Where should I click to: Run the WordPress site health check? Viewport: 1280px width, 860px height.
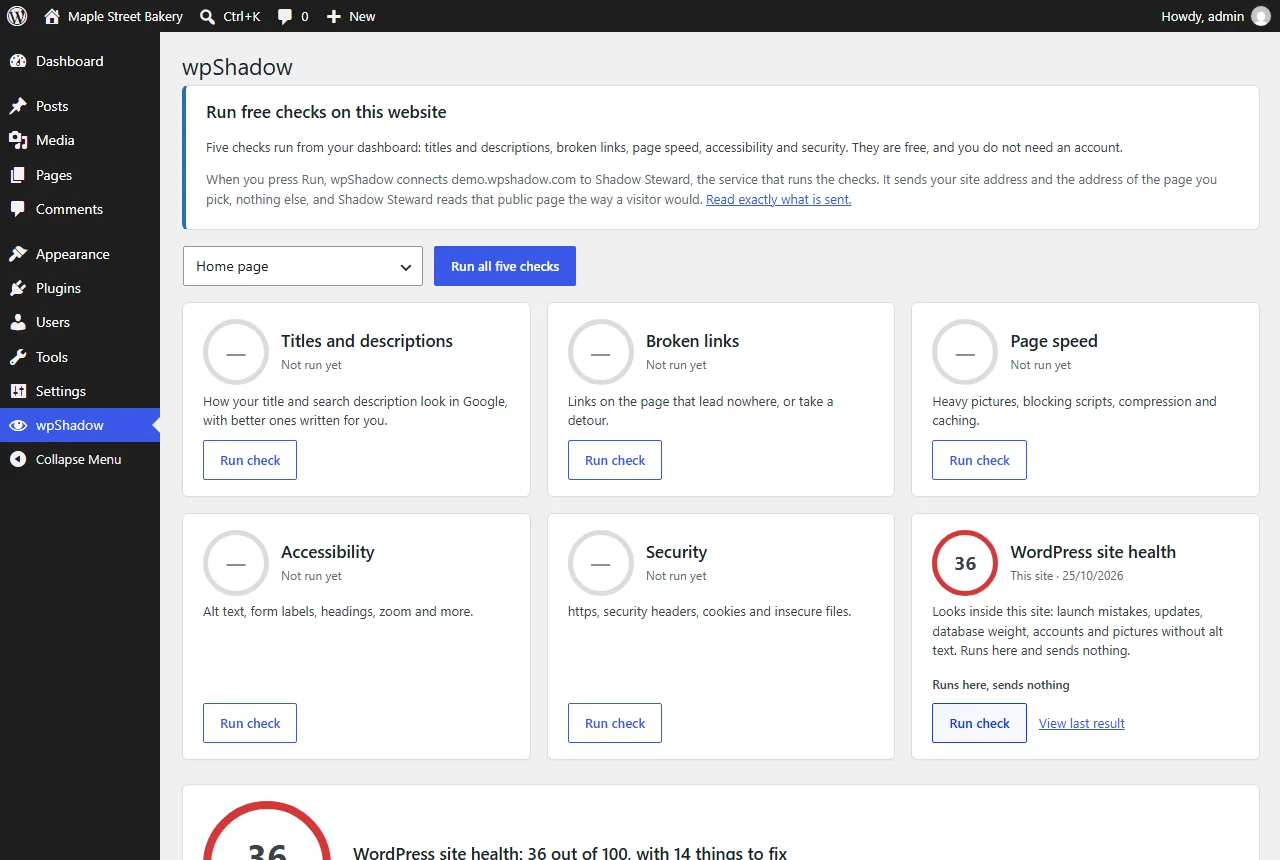[979, 723]
